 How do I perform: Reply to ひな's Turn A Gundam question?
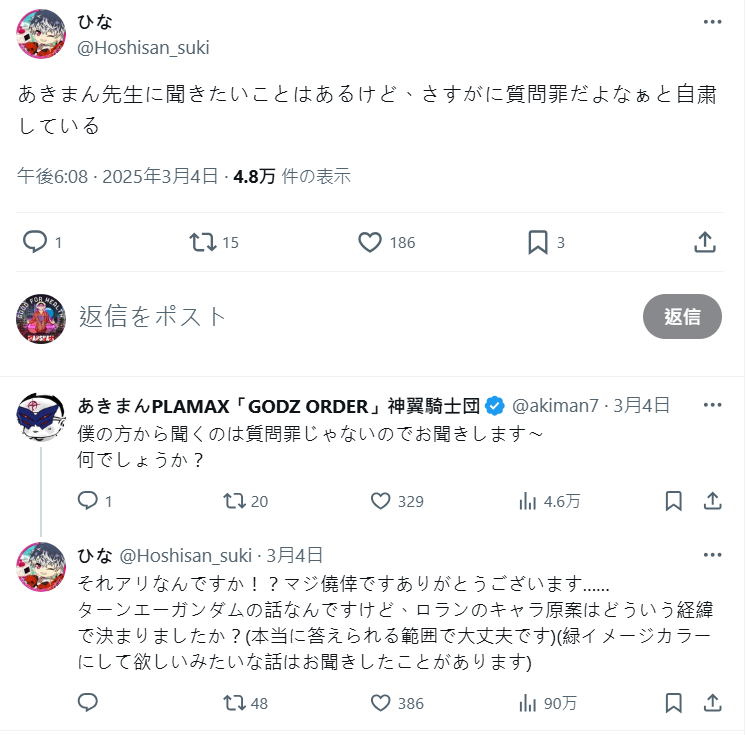[x=88, y=703]
